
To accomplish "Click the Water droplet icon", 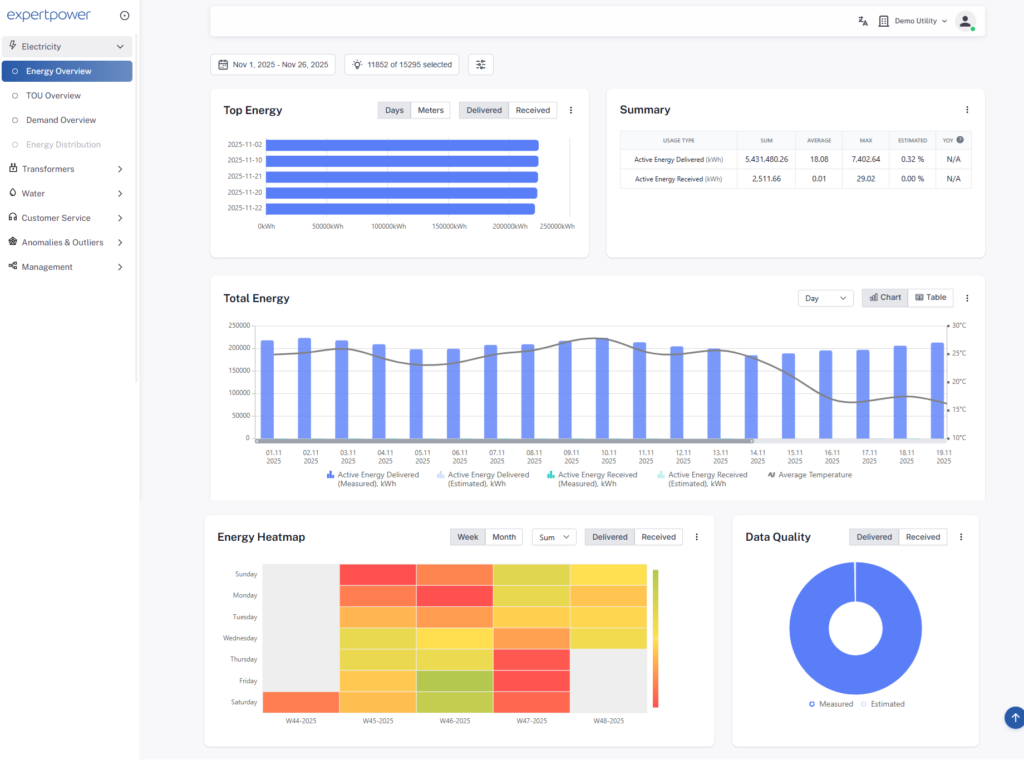I will click(x=12, y=193).
